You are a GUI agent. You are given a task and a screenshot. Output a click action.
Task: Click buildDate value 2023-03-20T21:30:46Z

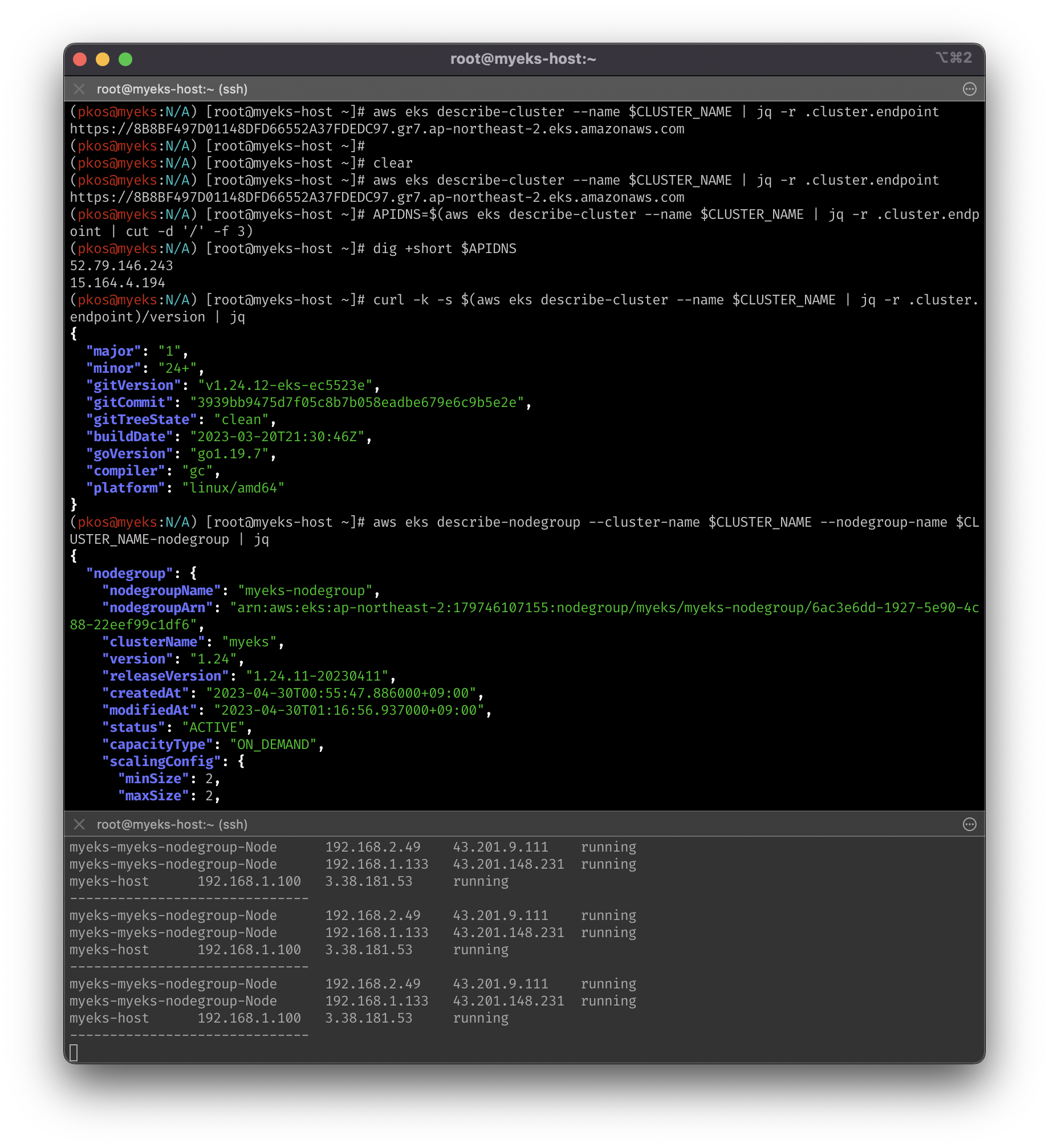(277, 437)
